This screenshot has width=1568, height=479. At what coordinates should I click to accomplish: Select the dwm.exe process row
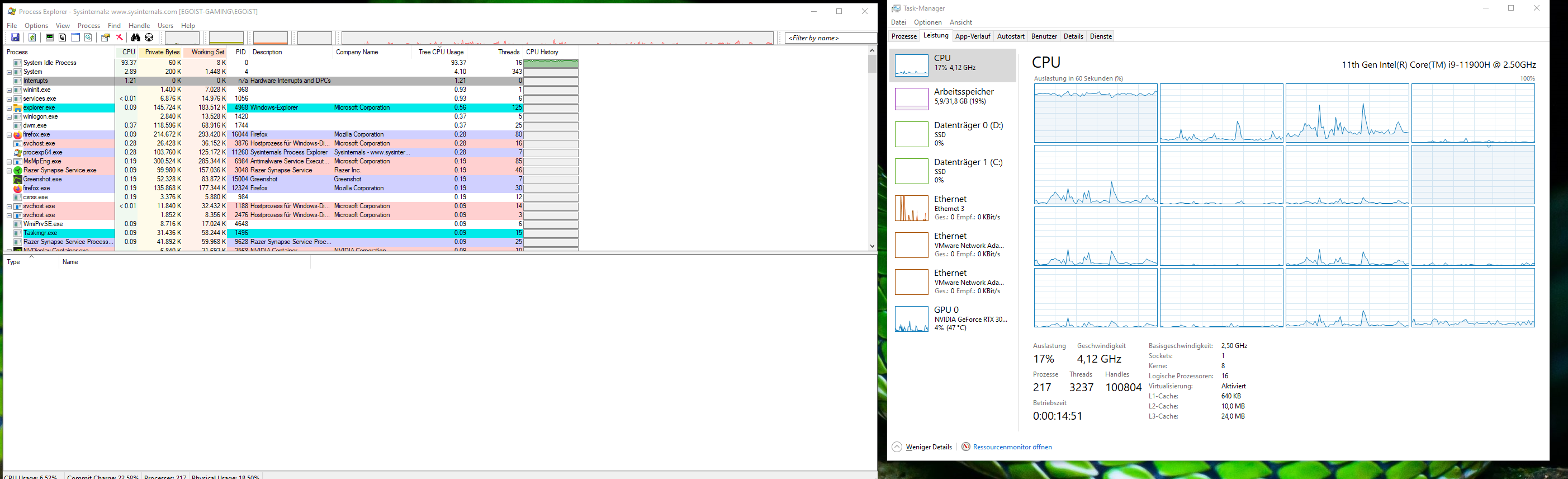pos(291,125)
